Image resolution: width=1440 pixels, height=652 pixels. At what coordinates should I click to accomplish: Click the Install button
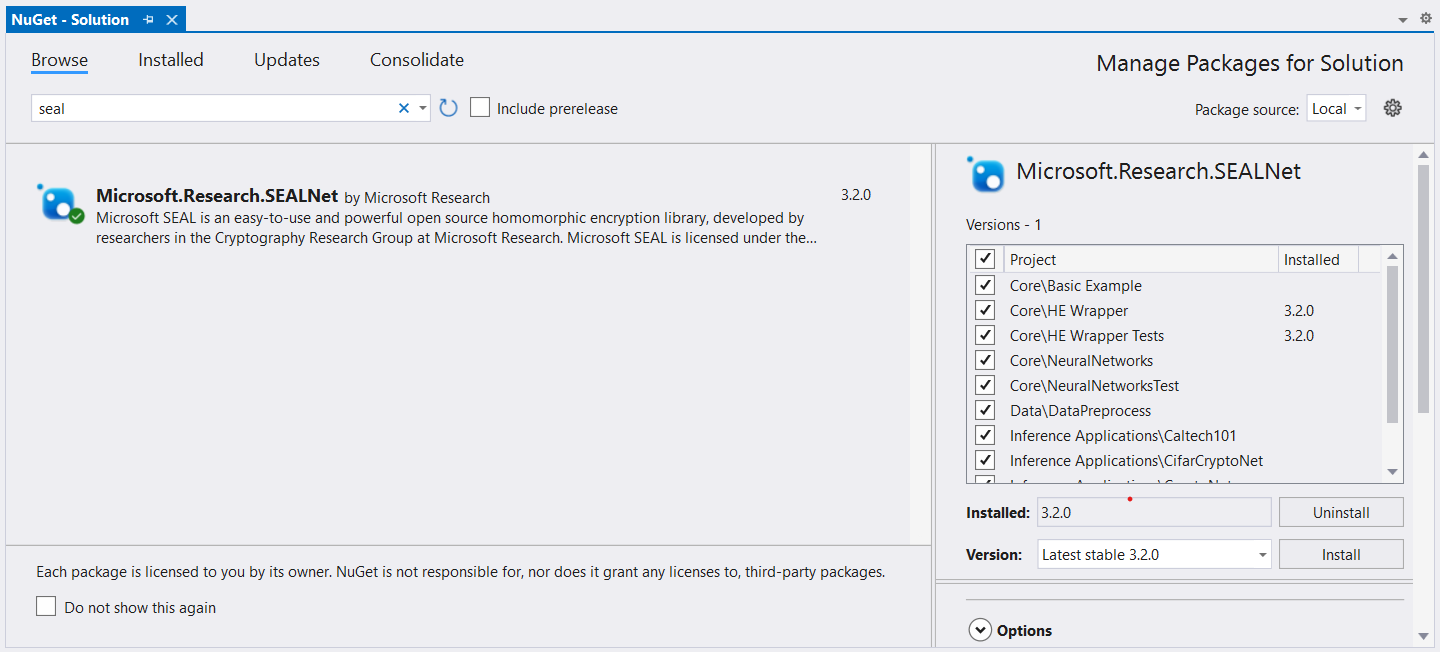tap(1340, 554)
